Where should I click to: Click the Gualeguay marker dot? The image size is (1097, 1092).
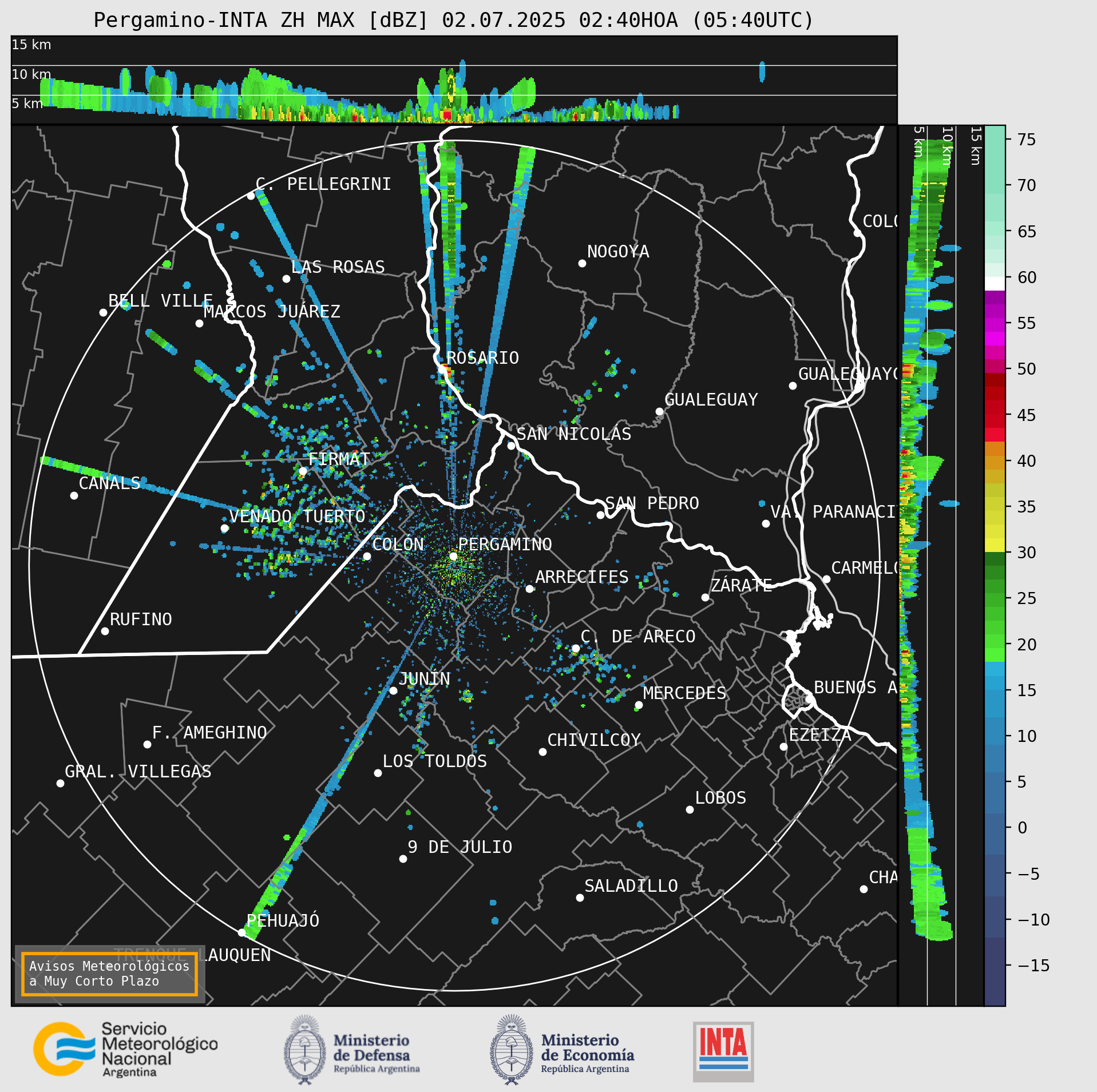pyautogui.click(x=659, y=411)
